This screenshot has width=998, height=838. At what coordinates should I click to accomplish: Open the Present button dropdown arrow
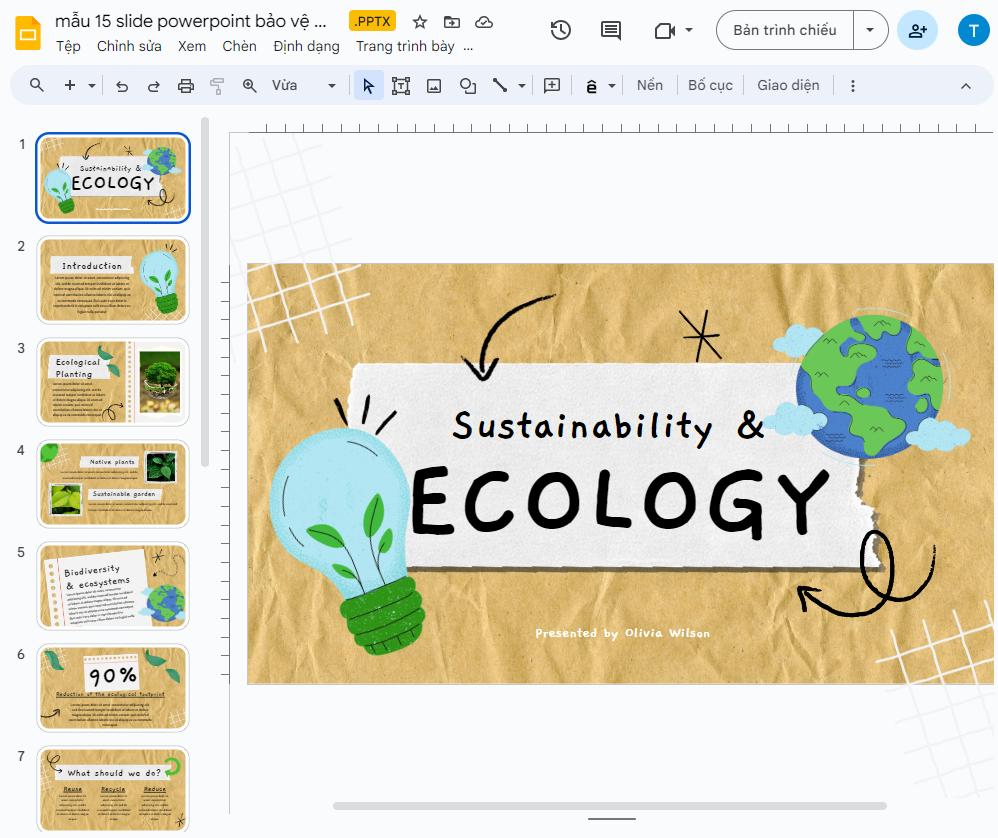(x=869, y=30)
